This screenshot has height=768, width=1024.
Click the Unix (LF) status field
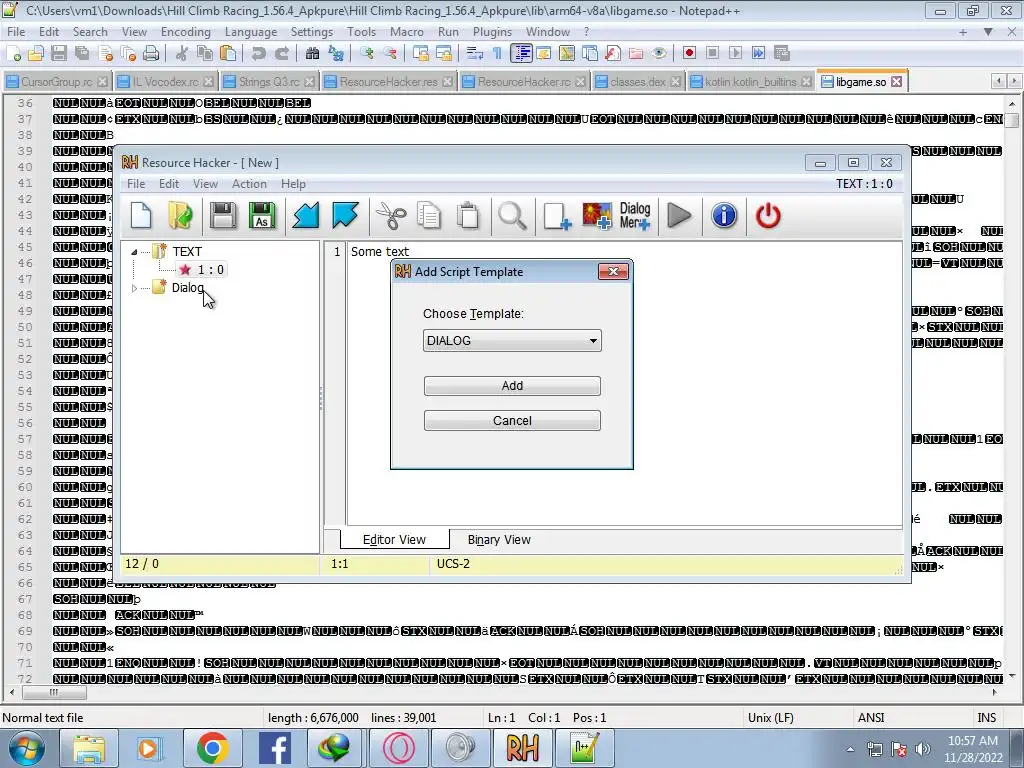point(771,718)
